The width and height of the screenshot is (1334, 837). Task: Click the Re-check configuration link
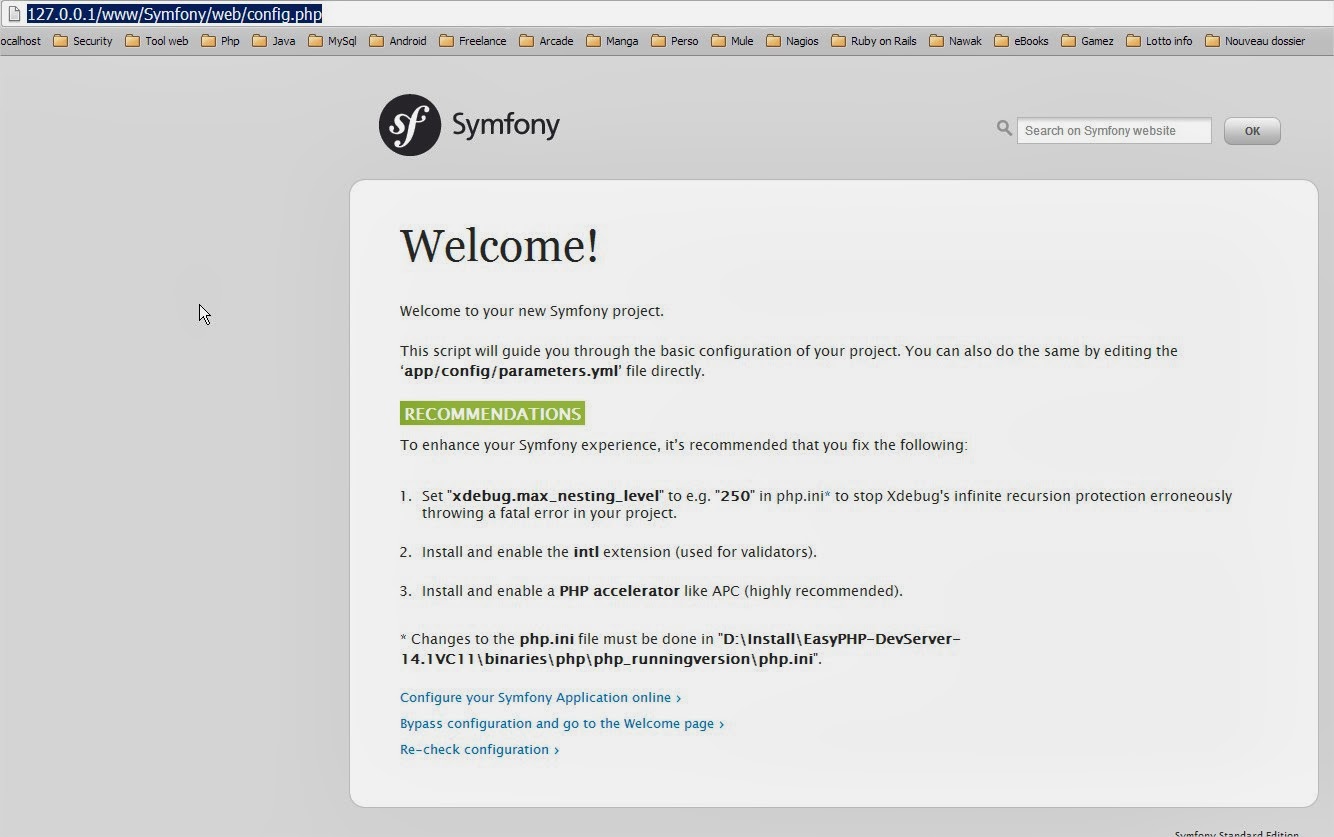479,749
